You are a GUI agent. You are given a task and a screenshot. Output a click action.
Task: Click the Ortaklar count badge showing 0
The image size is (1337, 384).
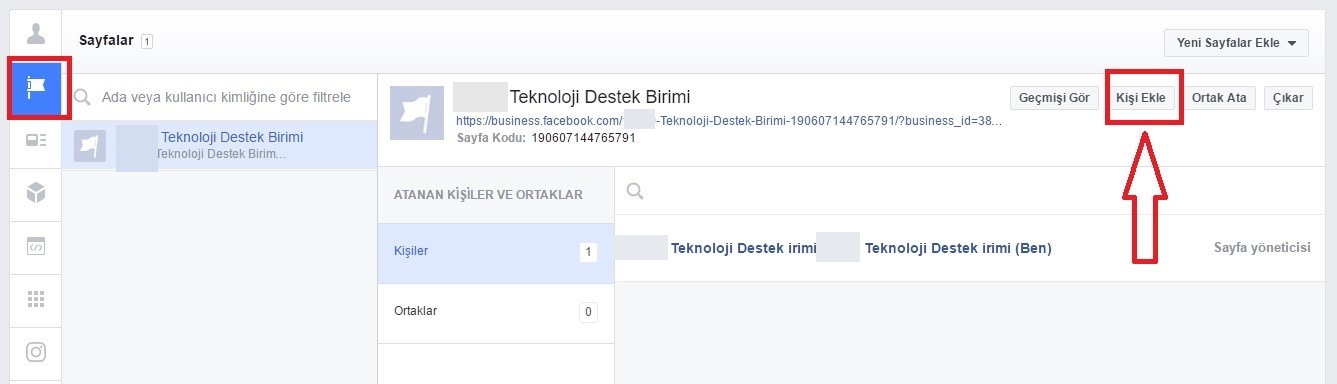(x=588, y=312)
